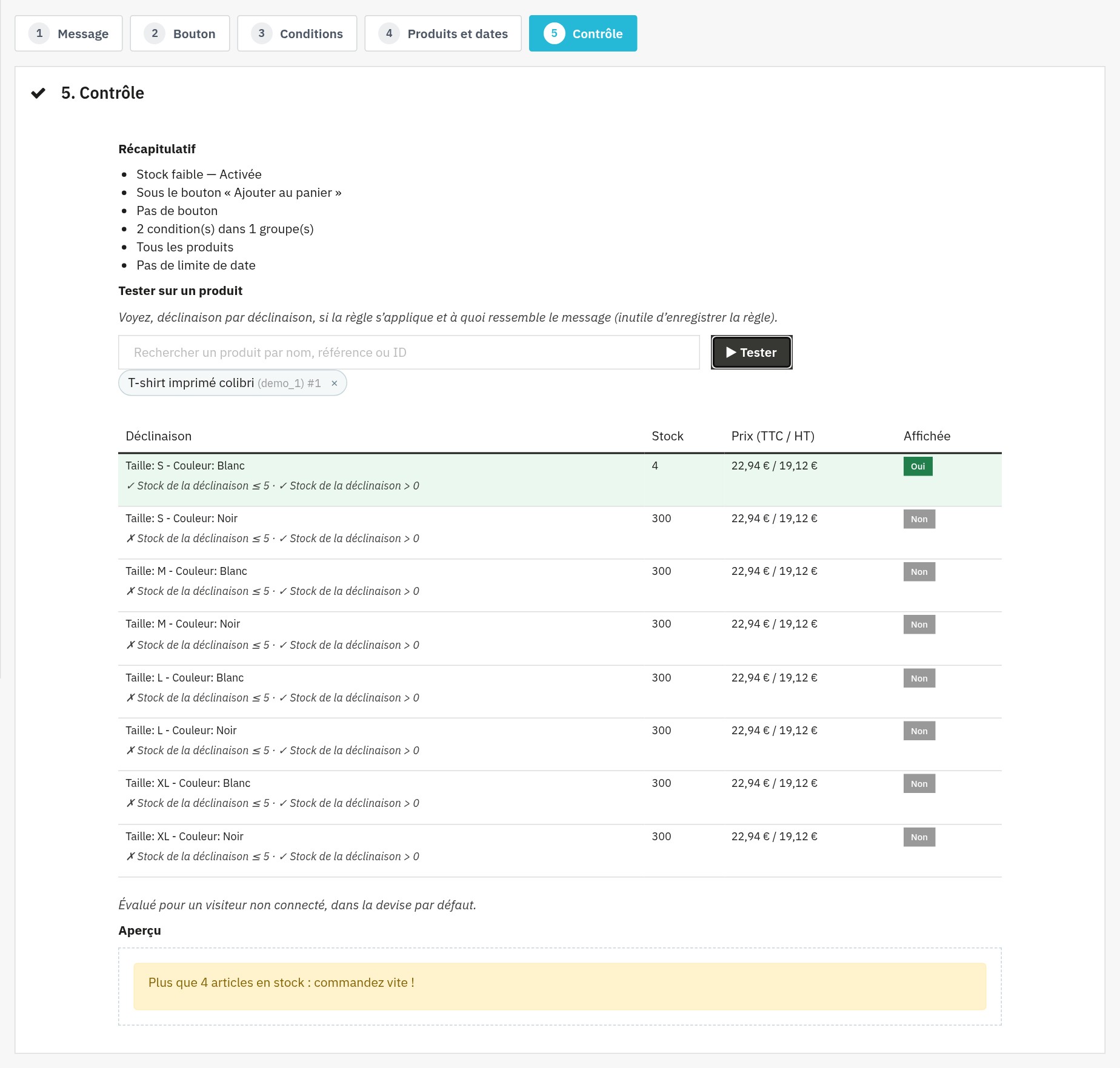Select the row Taille: M - Couleur: Noir
Image resolution: width=1120 pixels, height=1068 pixels.
tap(560, 638)
